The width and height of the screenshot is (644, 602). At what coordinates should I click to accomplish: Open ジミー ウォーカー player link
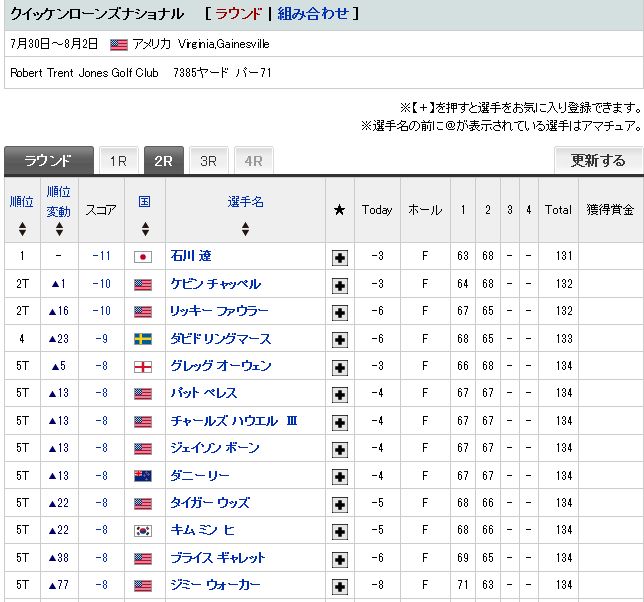click(215, 585)
